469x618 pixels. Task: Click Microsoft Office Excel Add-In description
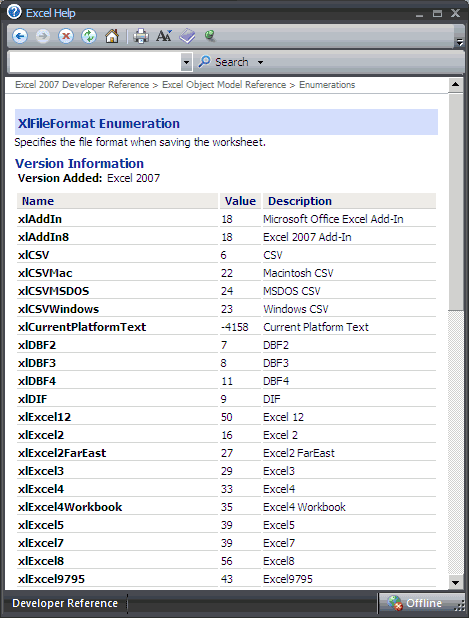pyautogui.click(x=333, y=219)
